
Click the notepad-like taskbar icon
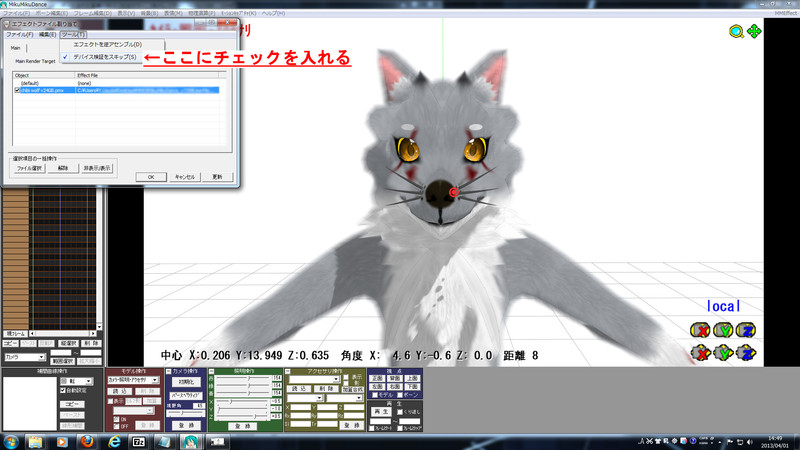pos(164,442)
